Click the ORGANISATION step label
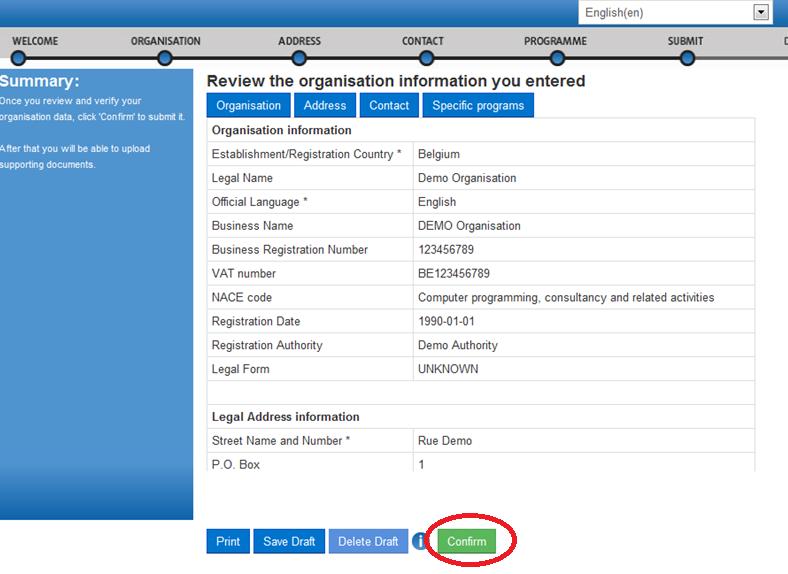Image resolution: width=788 pixels, height=574 pixels. pos(165,41)
